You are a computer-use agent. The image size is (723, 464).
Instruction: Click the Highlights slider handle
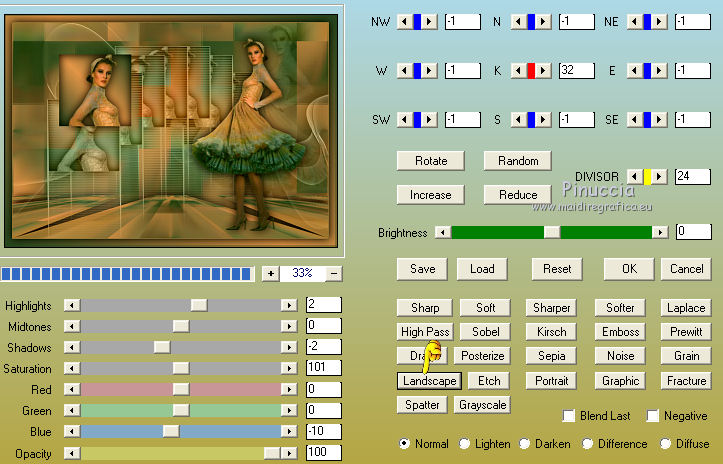tap(199, 305)
